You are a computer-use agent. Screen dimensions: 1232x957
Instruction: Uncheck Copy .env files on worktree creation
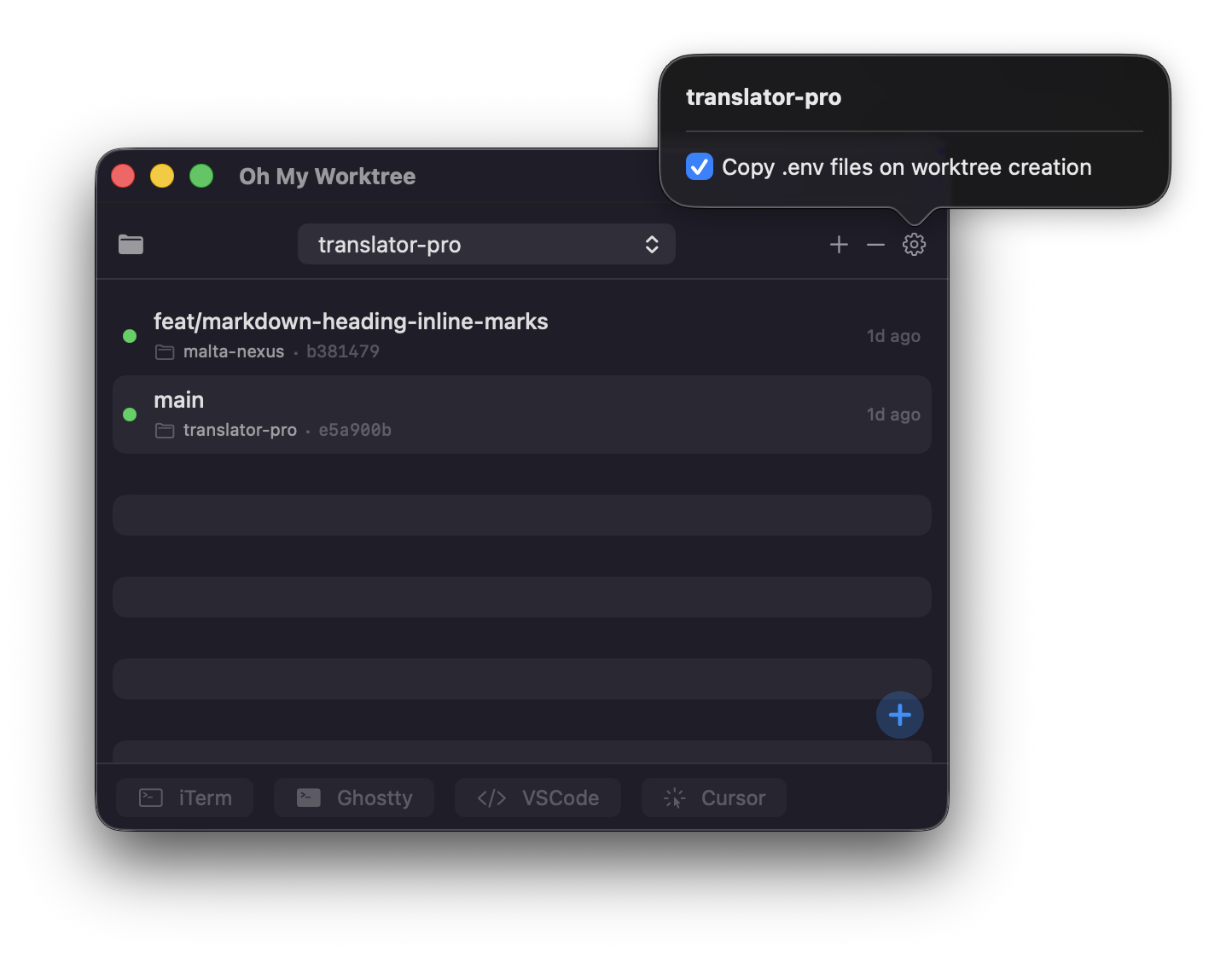(700, 166)
